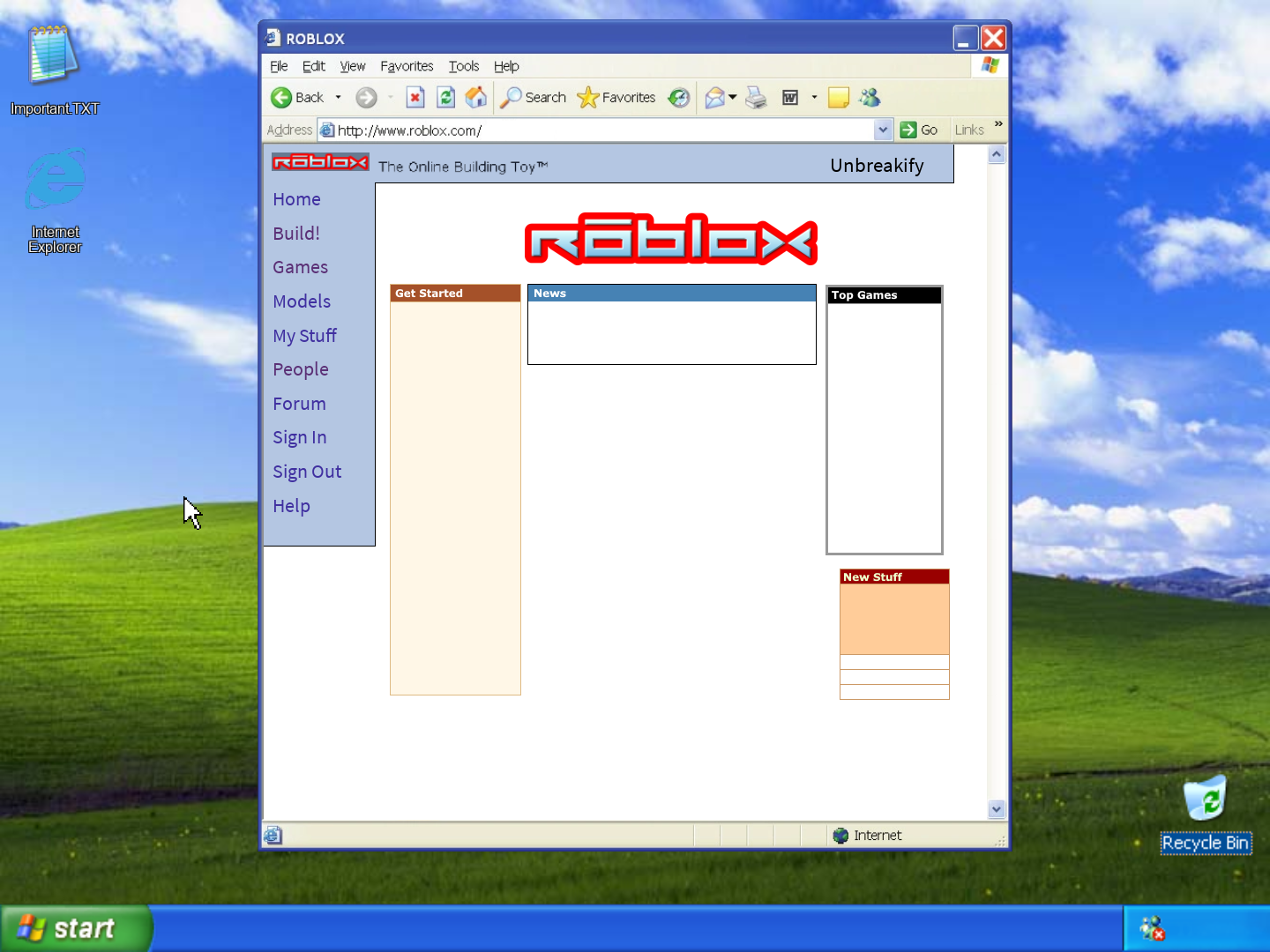
Task: Click the address bar URL field
Action: click(x=600, y=130)
